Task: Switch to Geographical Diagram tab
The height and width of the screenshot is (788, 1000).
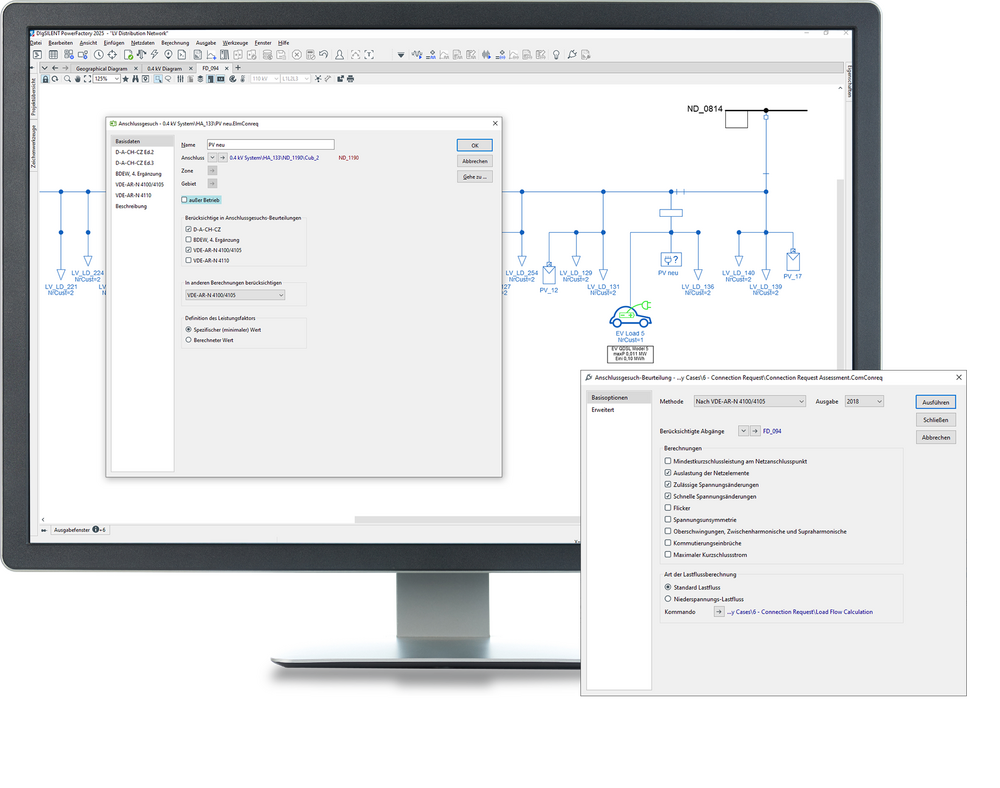Action: [102, 68]
